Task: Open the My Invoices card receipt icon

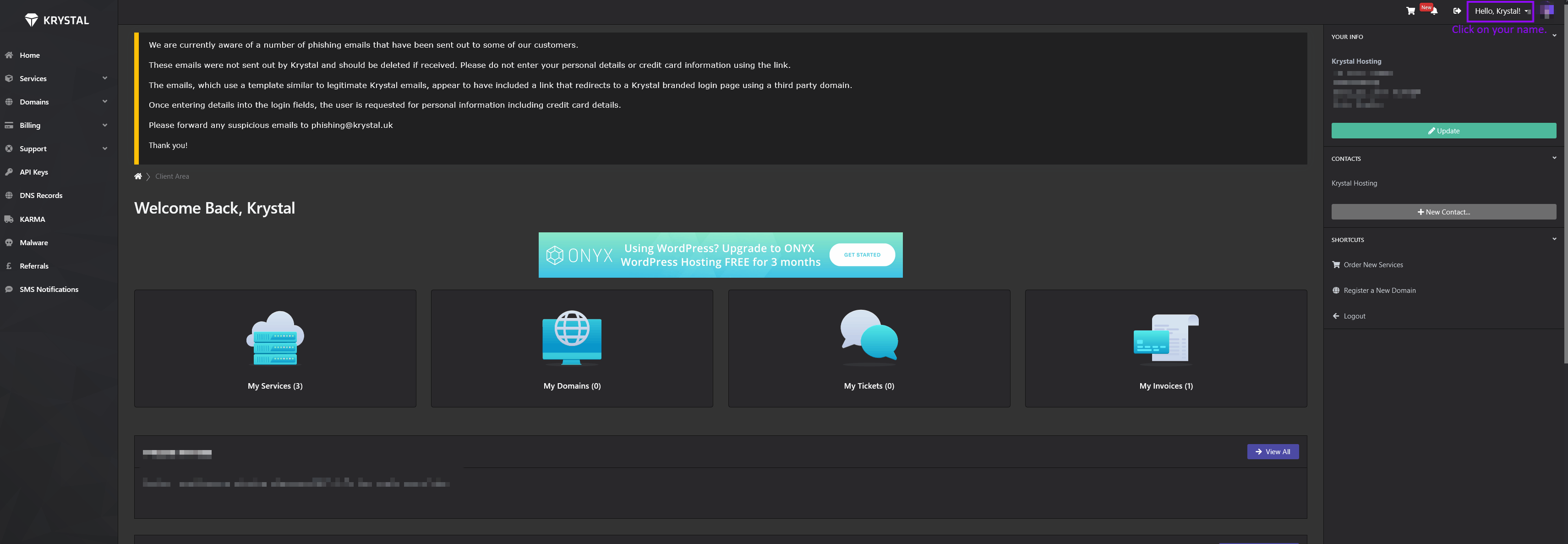Action: 1166,339
